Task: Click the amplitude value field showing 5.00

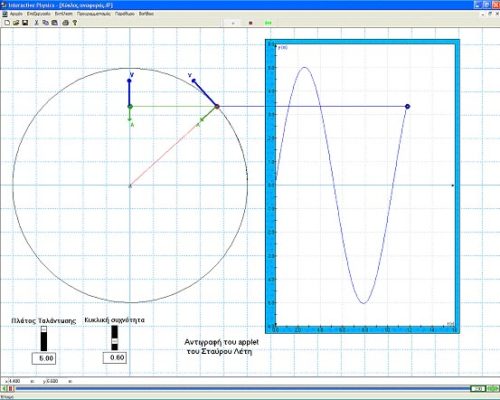Action: (x=44, y=358)
